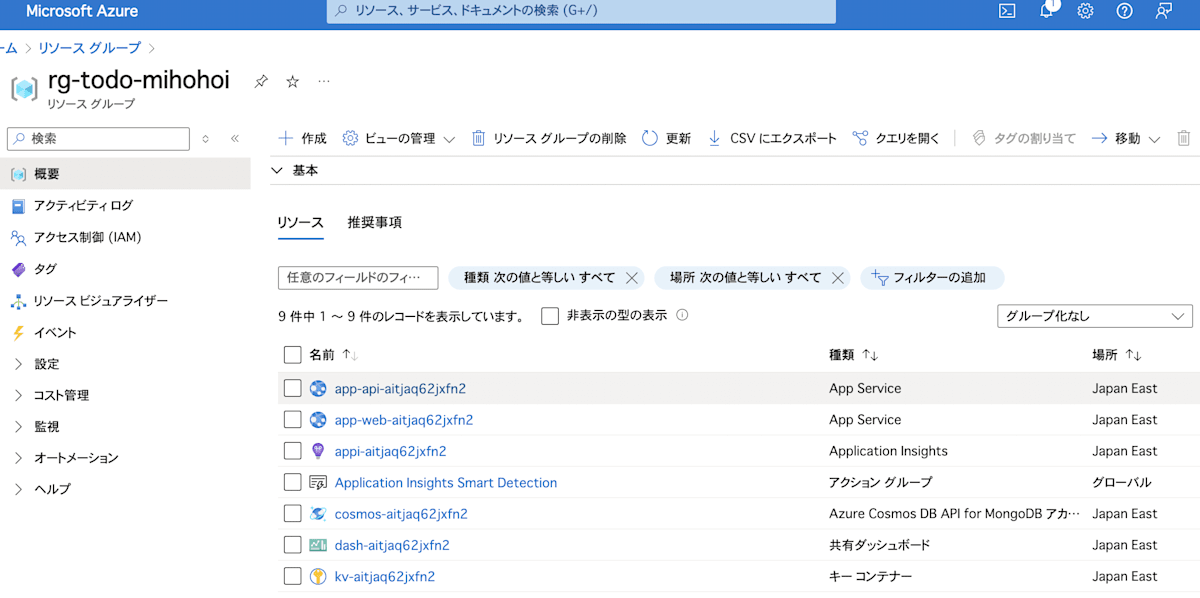The width and height of the screenshot is (1200, 598).
Task: Click the 更新 refresh button
Action: click(666, 138)
